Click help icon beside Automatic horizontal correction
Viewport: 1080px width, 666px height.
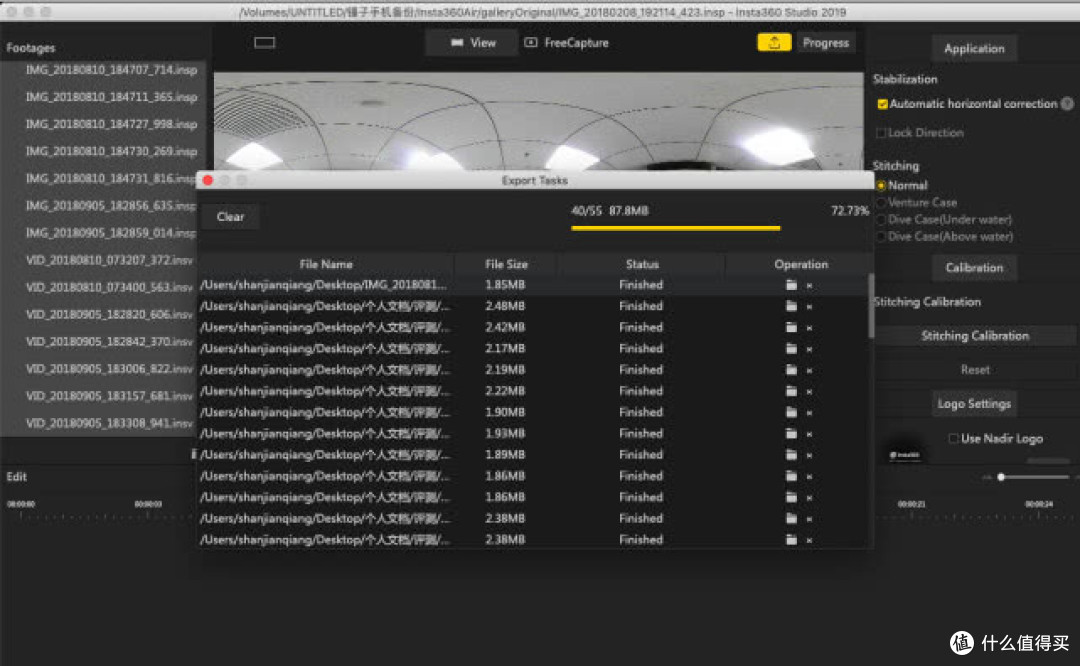pos(1067,104)
